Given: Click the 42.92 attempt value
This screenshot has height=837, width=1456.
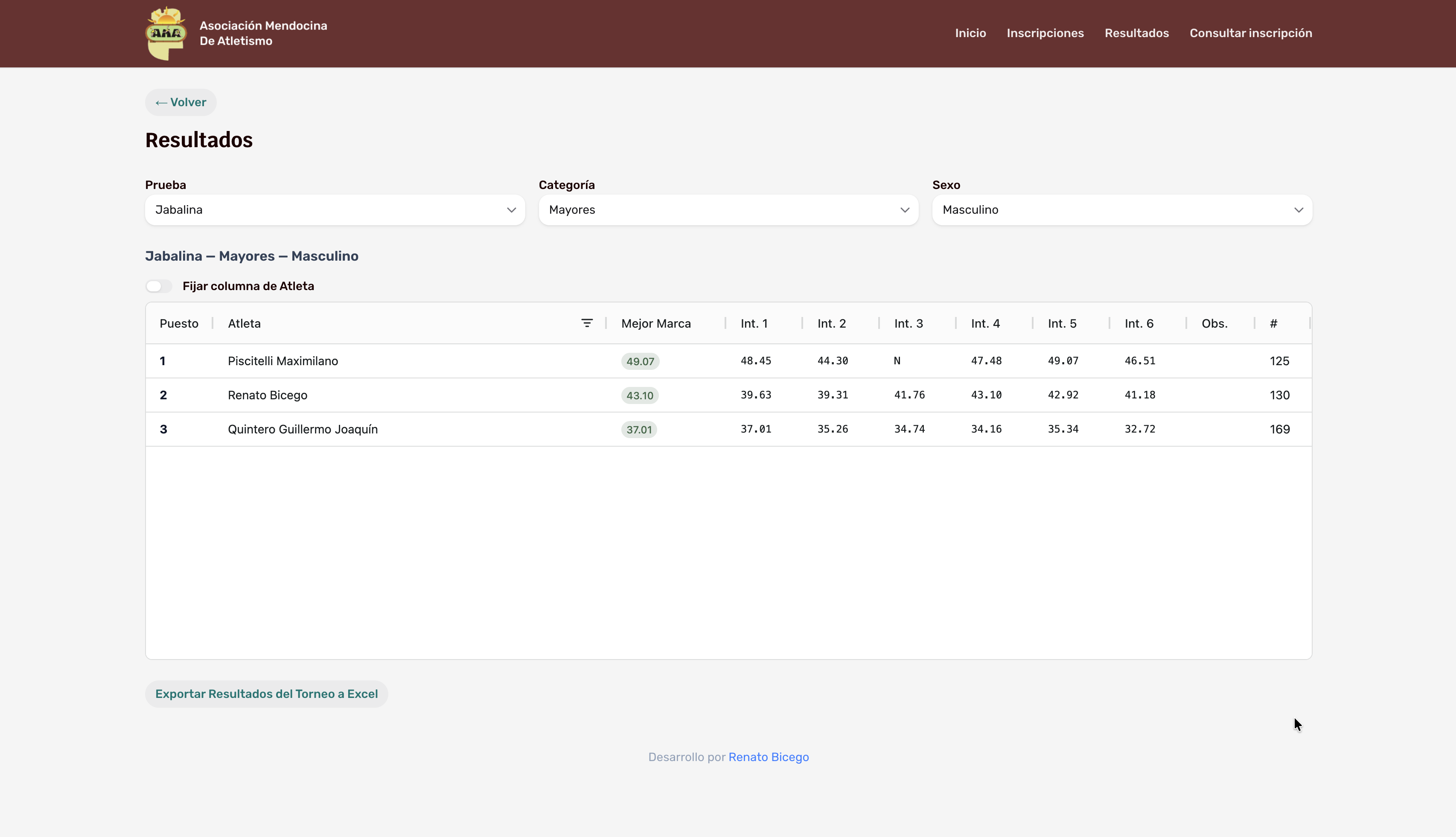Looking at the screenshot, I should tap(1063, 395).
